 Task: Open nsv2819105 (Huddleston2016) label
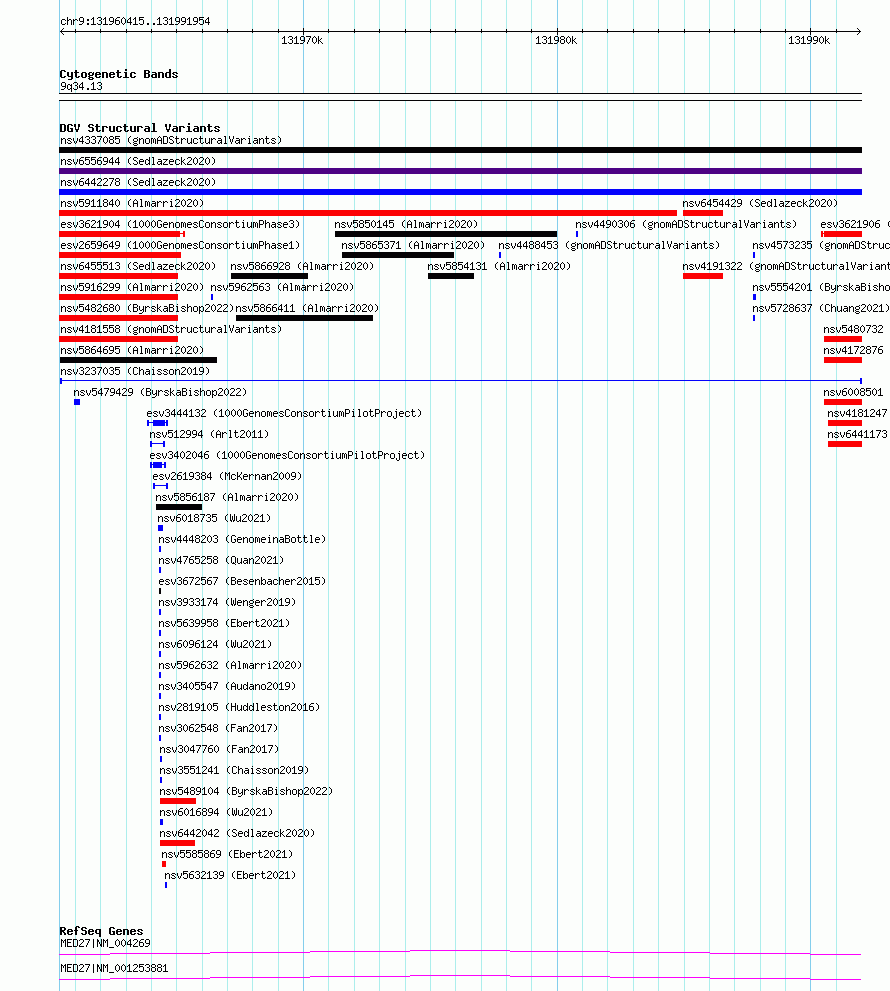(238, 707)
